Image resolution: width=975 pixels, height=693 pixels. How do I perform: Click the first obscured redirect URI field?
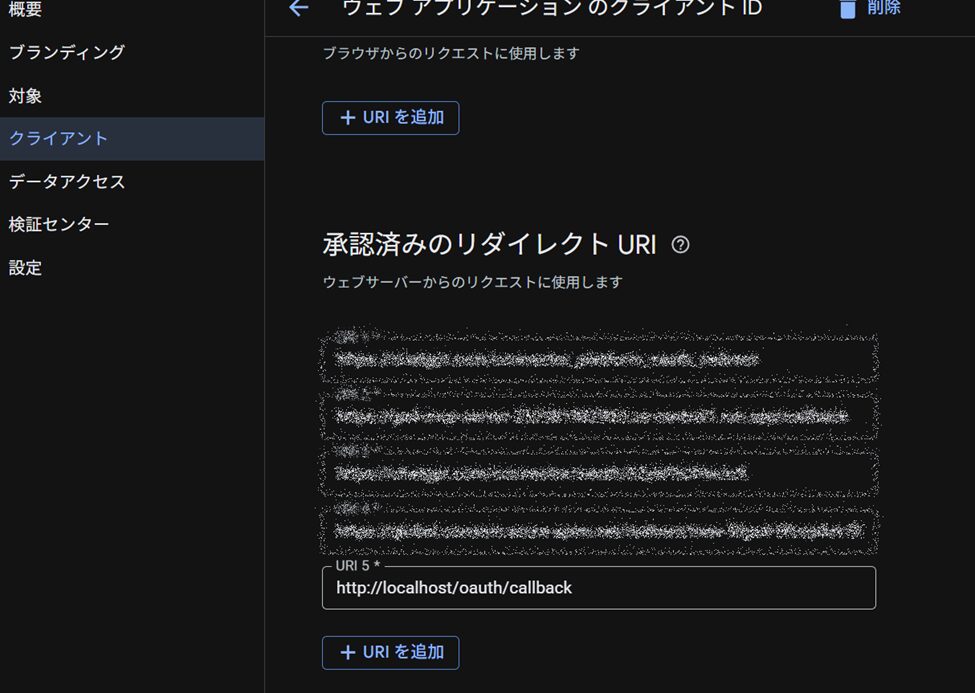(598, 359)
